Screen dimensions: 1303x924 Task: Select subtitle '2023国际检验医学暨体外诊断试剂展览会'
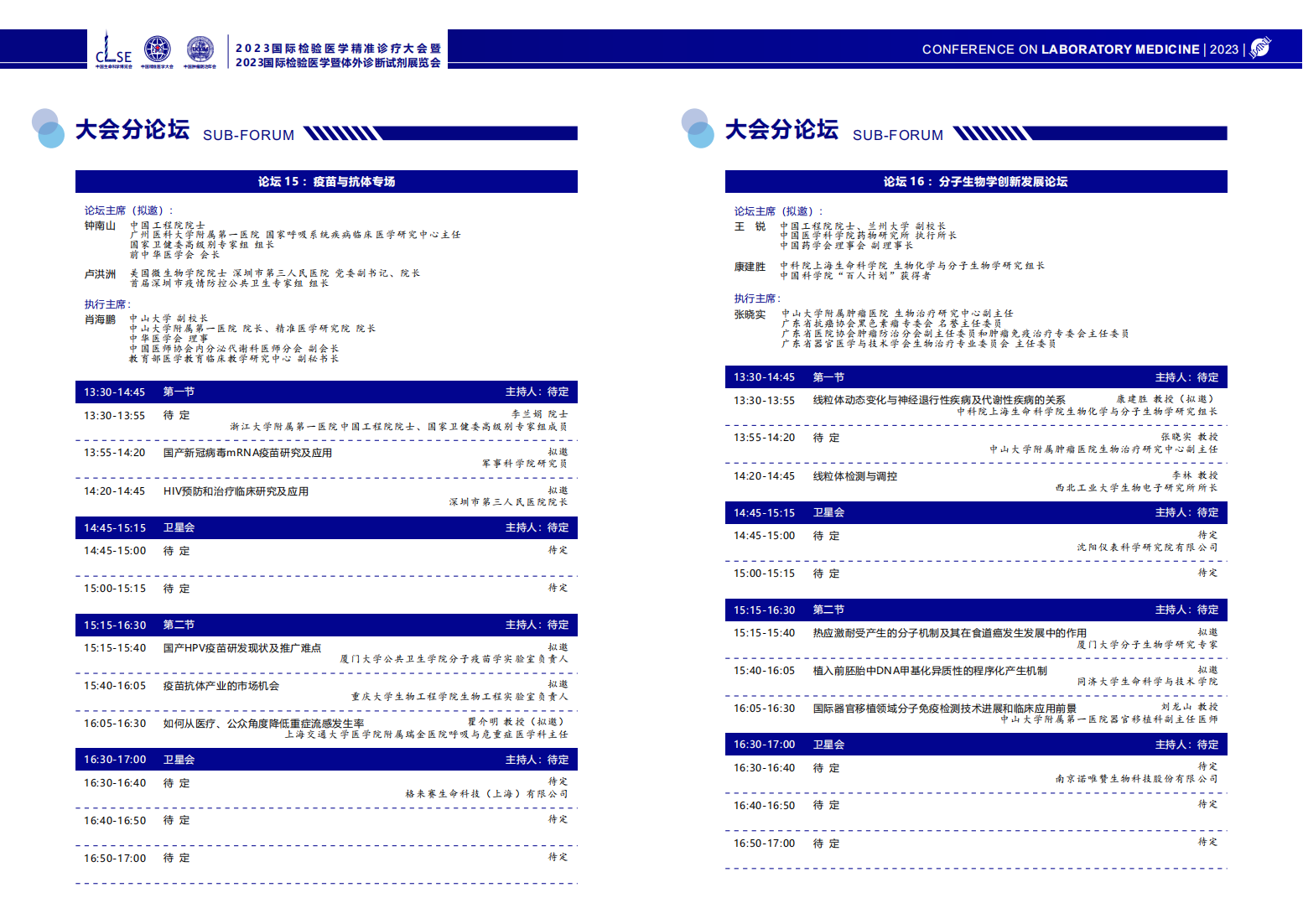pyautogui.click(x=338, y=63)
